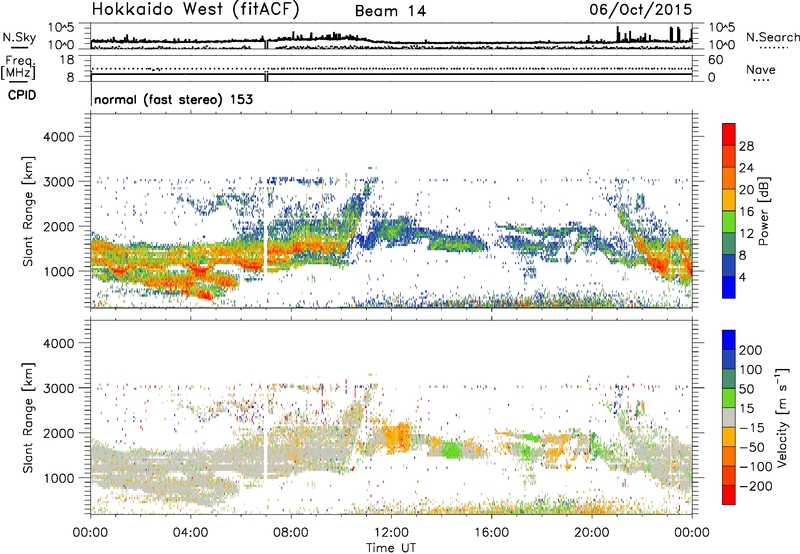
Task: Click the "-15" label on the velocity colorbar
Action: pyautogui.click(x=752, y=428)
